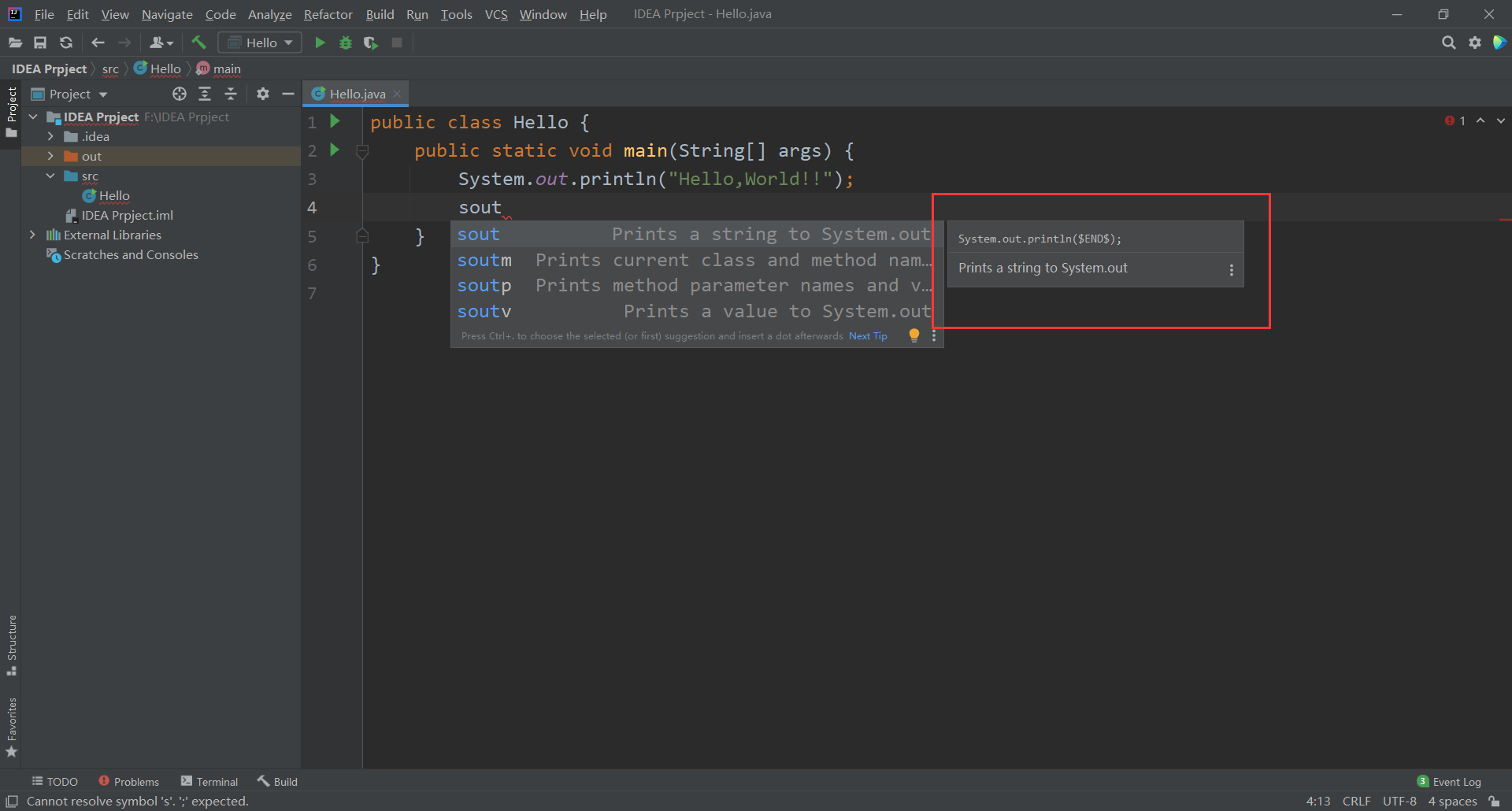Click the error indicator showing 1
The width and height of the screenshot is (1512, 811).
(1455, 120)
